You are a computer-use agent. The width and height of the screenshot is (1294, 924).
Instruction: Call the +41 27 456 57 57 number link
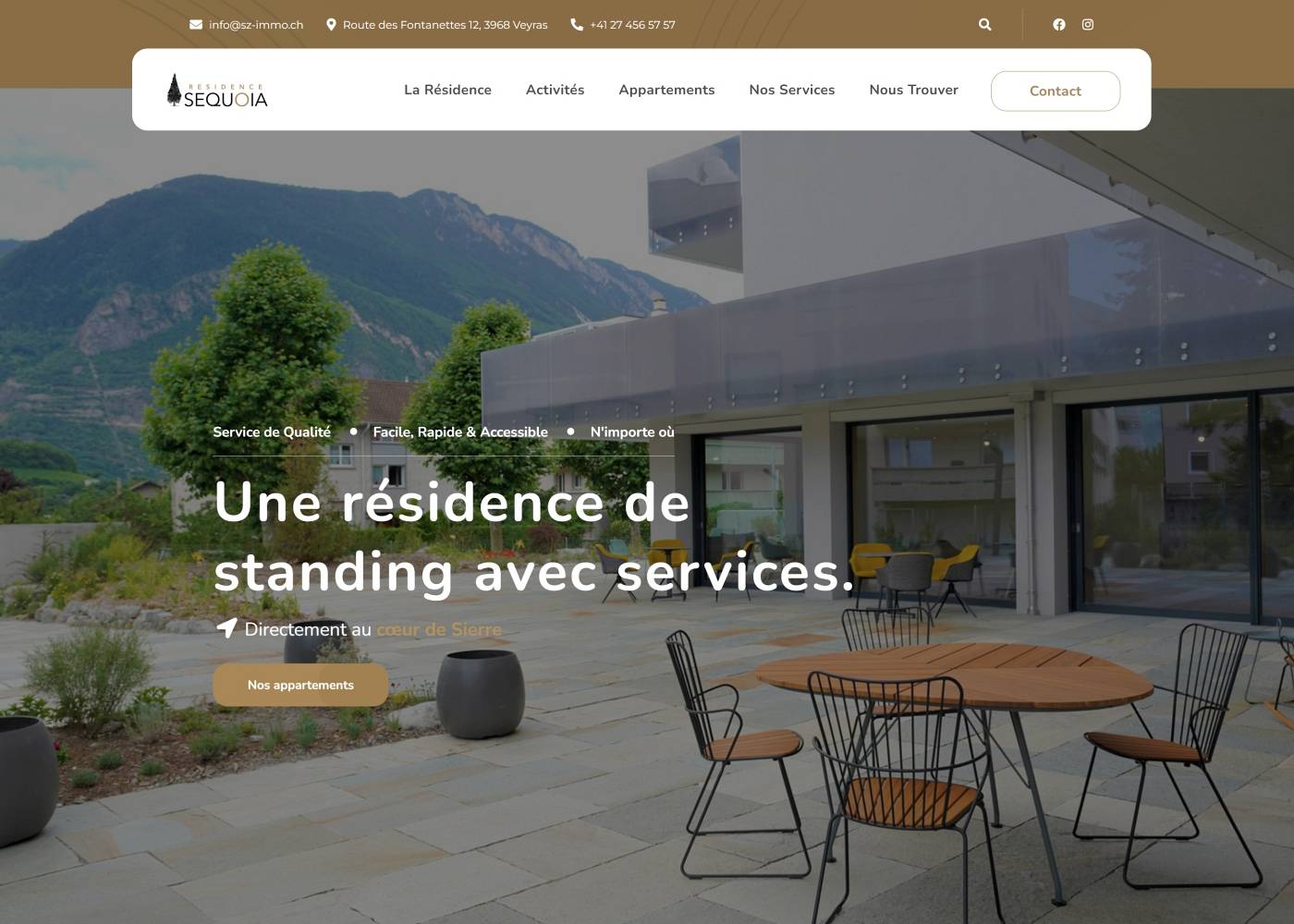click(x=632, y=25)
